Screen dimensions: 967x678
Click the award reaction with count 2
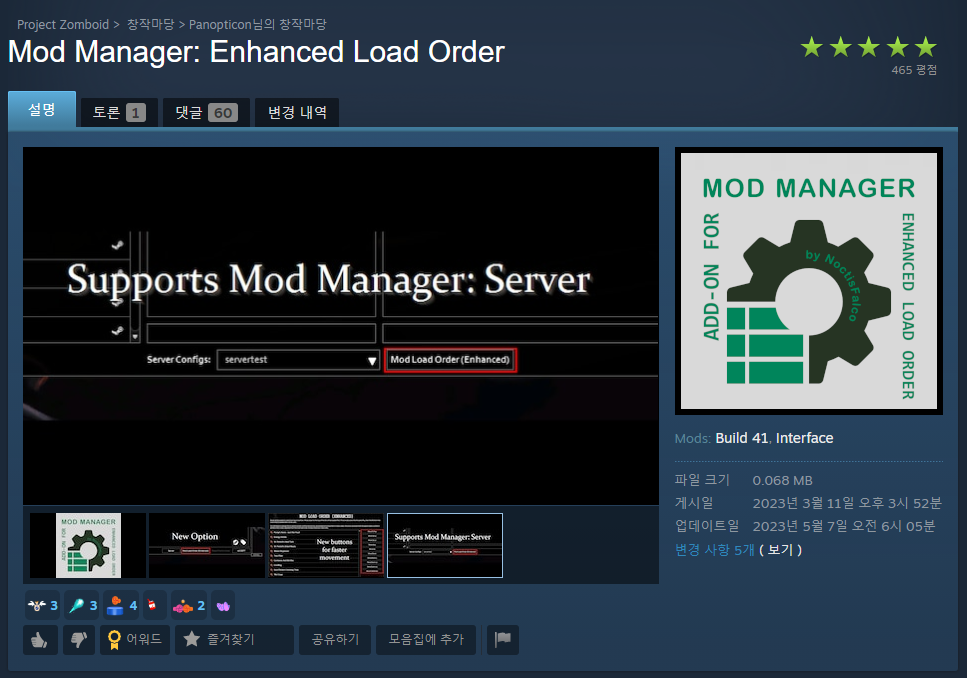click(x=189, y=606)
